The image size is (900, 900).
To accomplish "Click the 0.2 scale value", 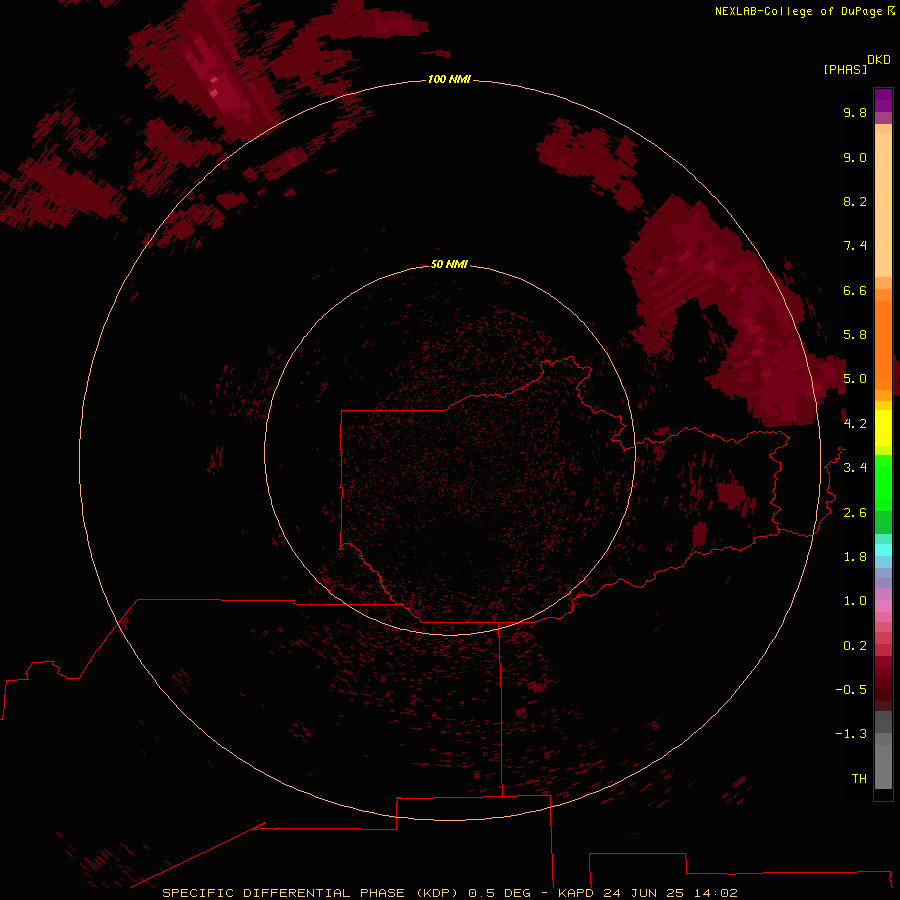I will 855,646.
